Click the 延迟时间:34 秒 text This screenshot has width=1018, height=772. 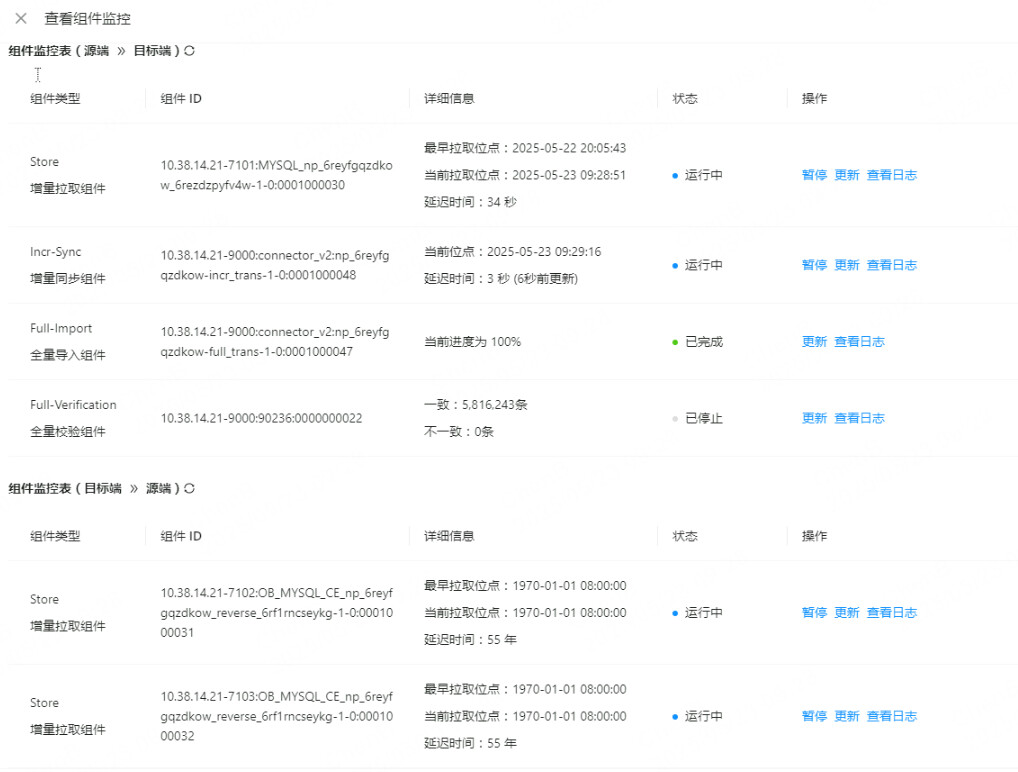(x=470, y=202)
